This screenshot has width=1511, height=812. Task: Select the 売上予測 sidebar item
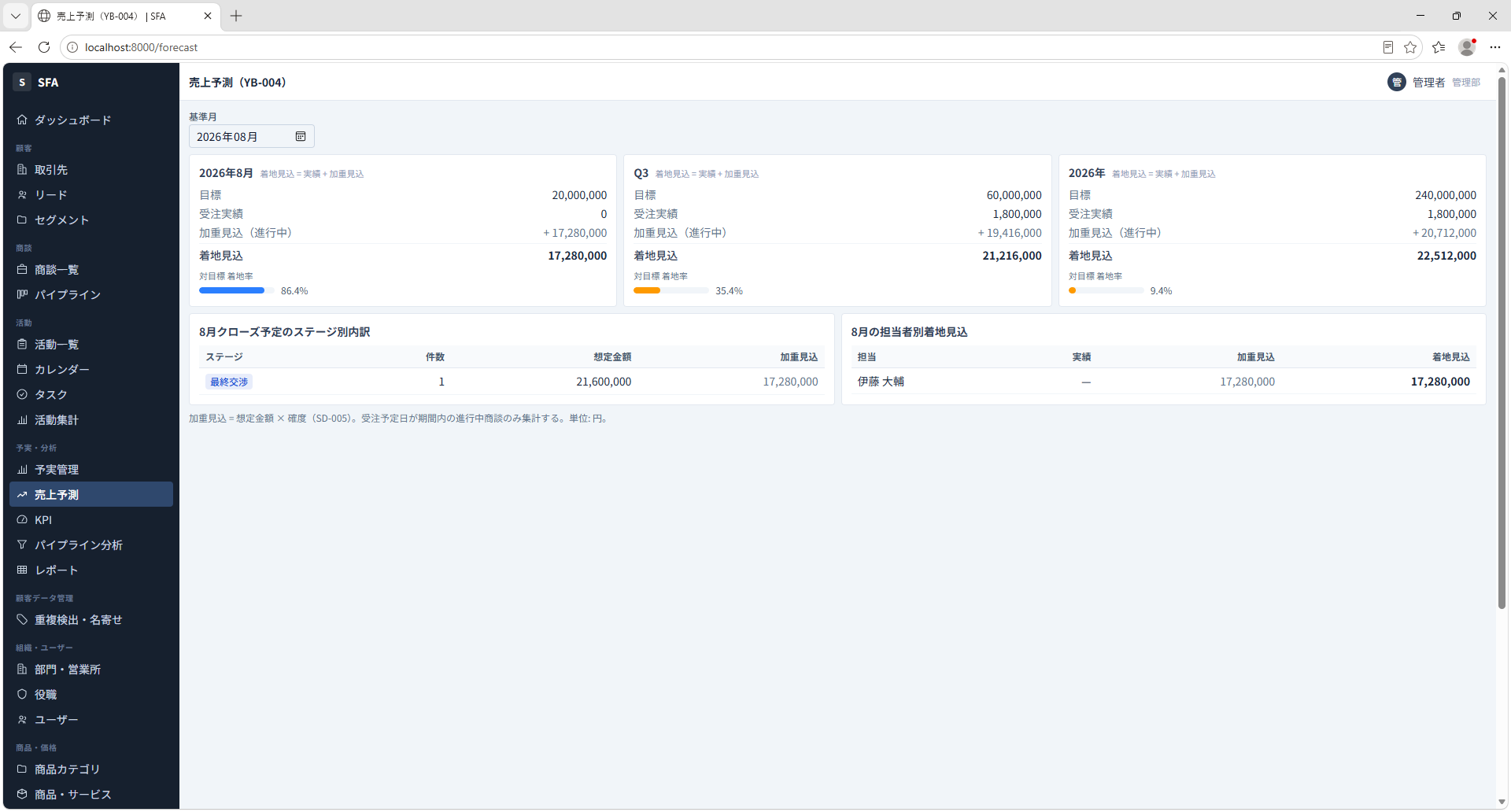[91, 494]
